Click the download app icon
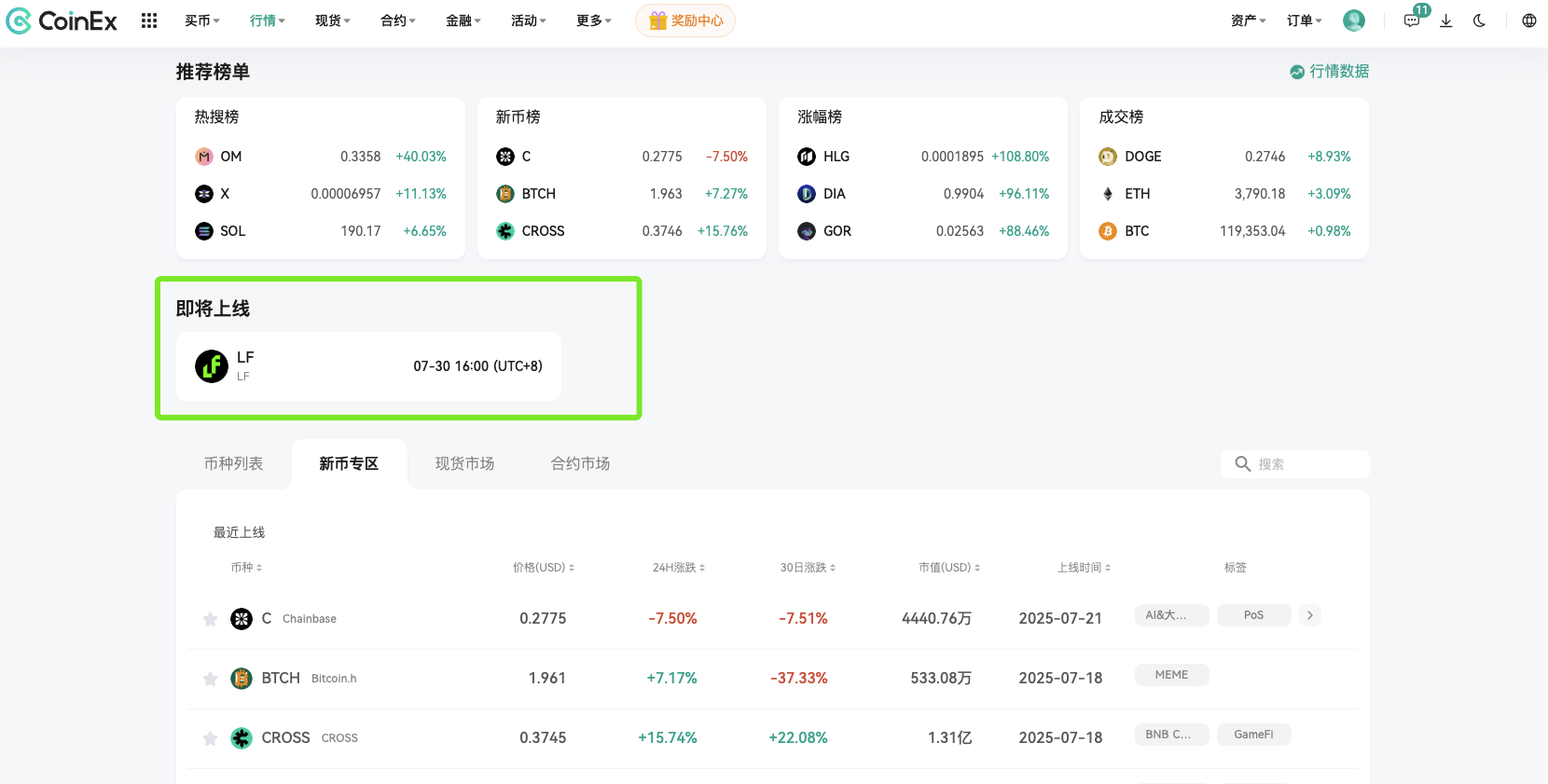Viewport: 1548px width, 784px height. click(x=1446, y=21)
